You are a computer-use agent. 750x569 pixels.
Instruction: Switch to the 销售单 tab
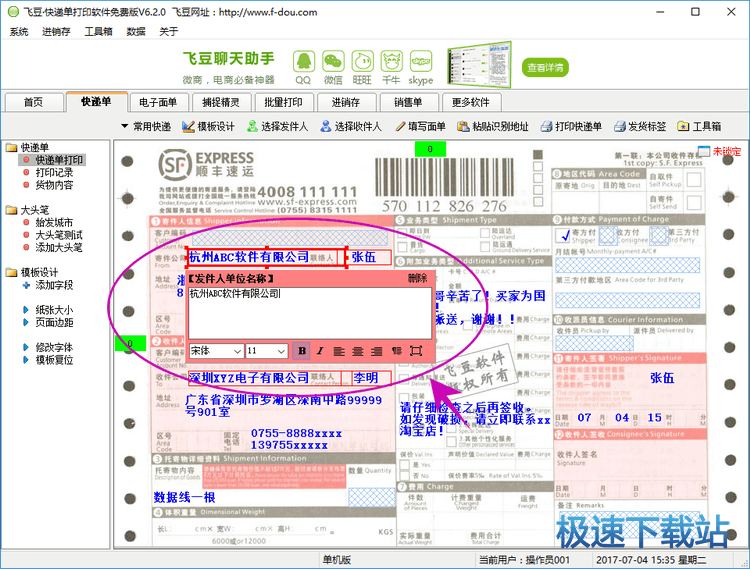tap(408, 102)
